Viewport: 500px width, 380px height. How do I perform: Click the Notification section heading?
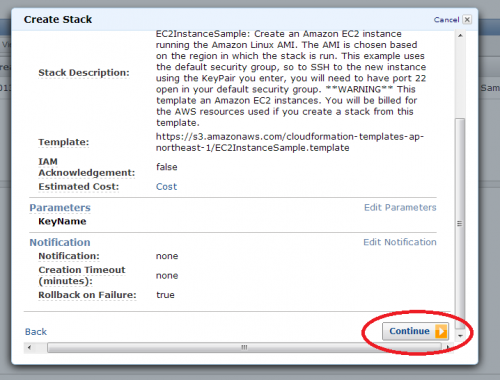[60, 242]
